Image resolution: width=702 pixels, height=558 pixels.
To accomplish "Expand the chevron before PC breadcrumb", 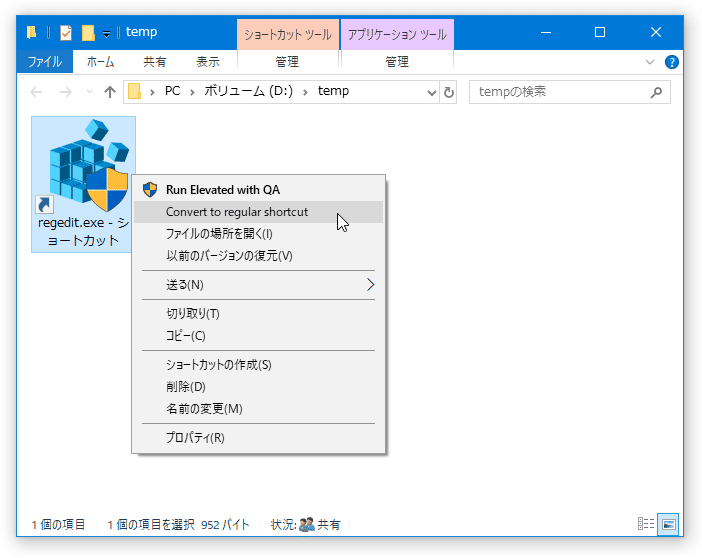I will 152,92.
